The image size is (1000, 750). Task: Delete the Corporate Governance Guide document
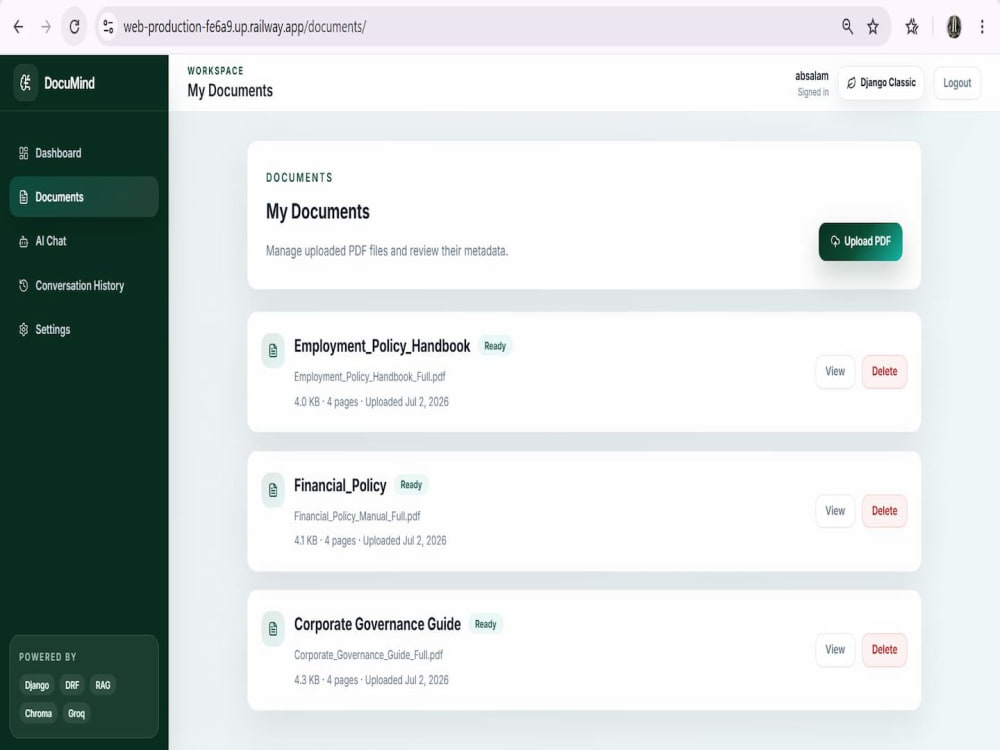pos(885,650)
